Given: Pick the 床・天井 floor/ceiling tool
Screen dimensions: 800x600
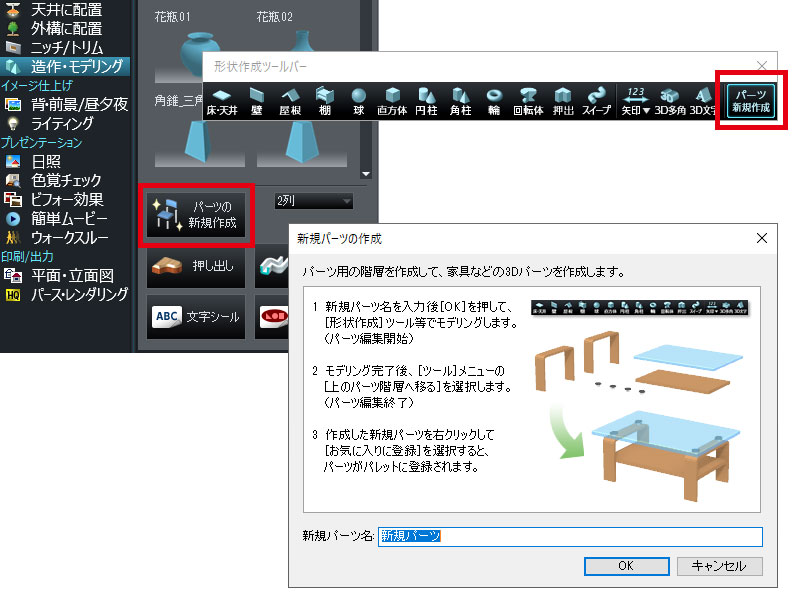Looking at the screenshot, I should [221, 102].
